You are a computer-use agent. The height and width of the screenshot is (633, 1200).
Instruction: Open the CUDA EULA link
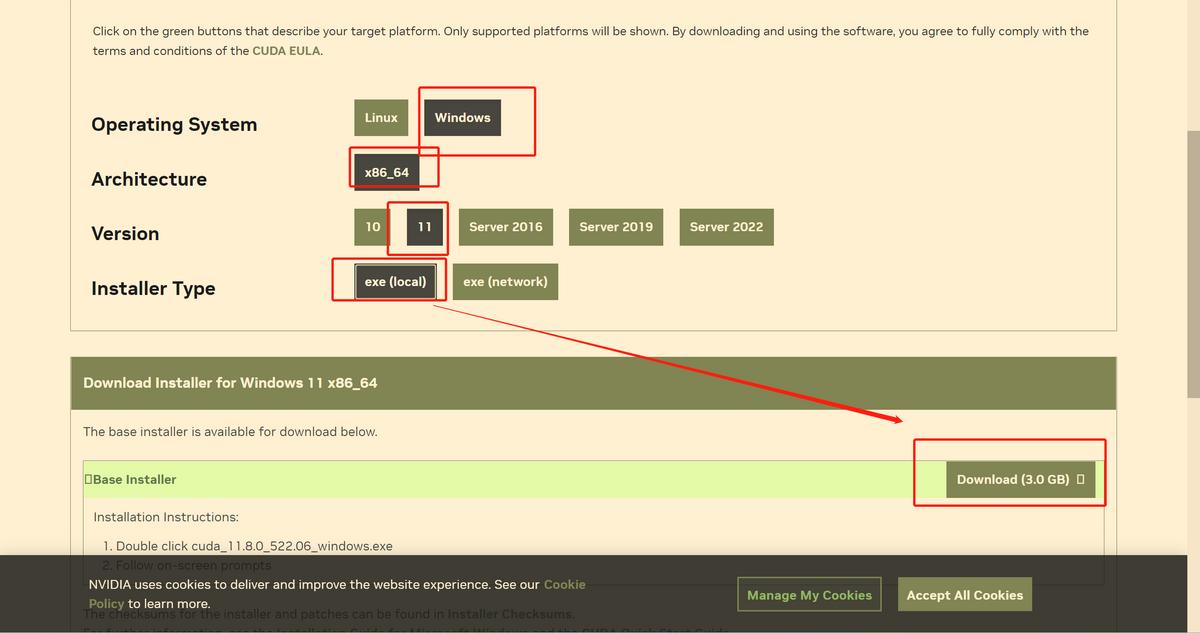click(x=287, y=50)
